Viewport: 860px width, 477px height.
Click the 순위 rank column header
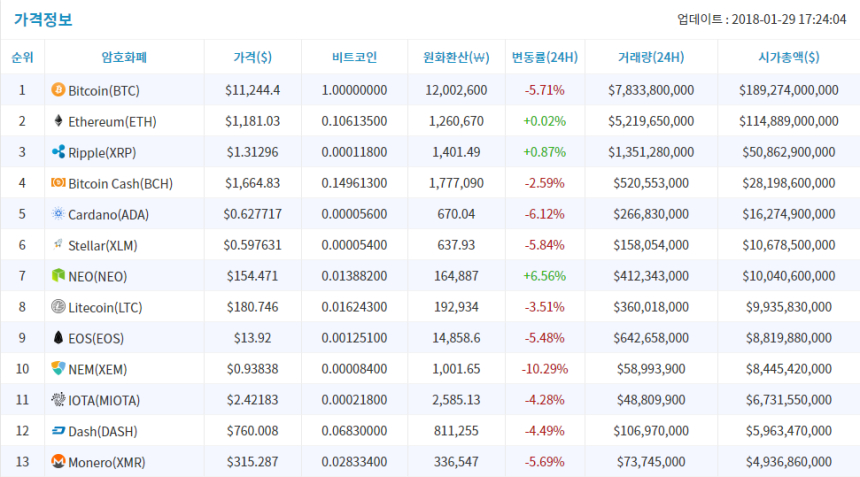click(x=22, y=57)
